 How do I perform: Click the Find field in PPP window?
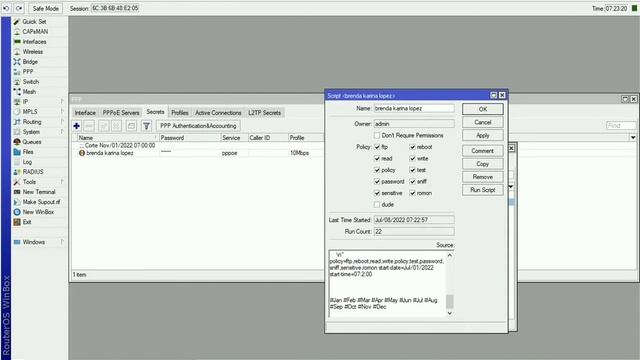pos(621,126)
